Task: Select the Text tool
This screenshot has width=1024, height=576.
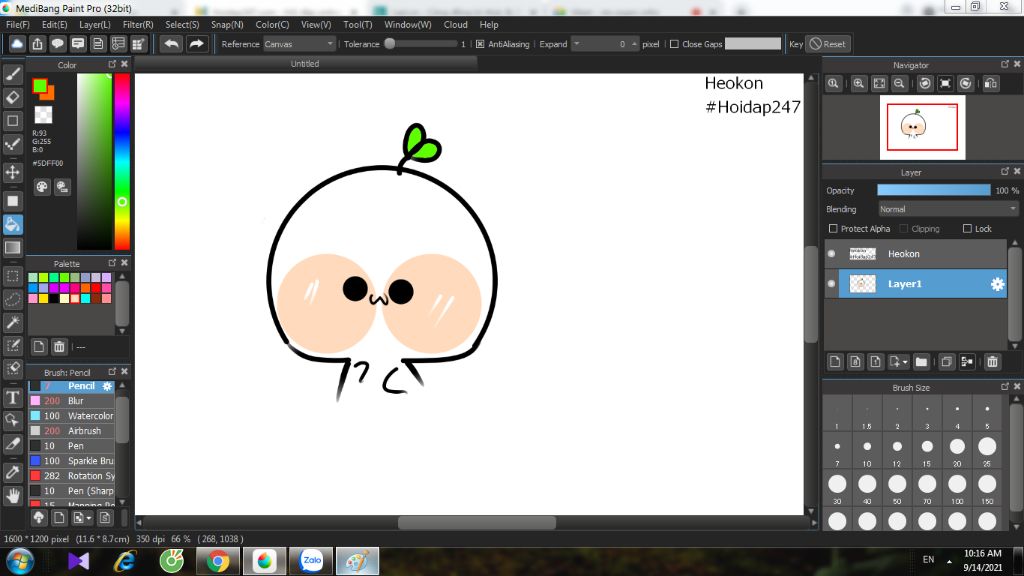Action: [13, 397]
